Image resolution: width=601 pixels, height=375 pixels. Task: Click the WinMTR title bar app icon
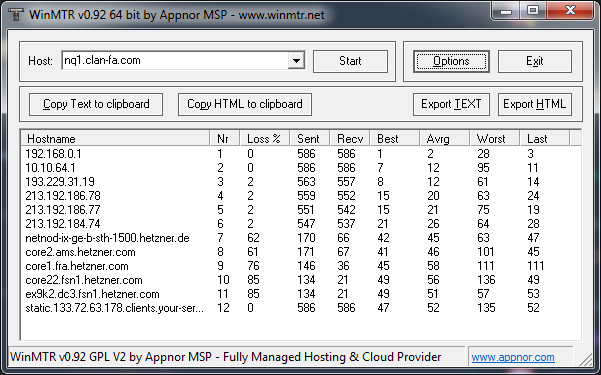point(15,15)
